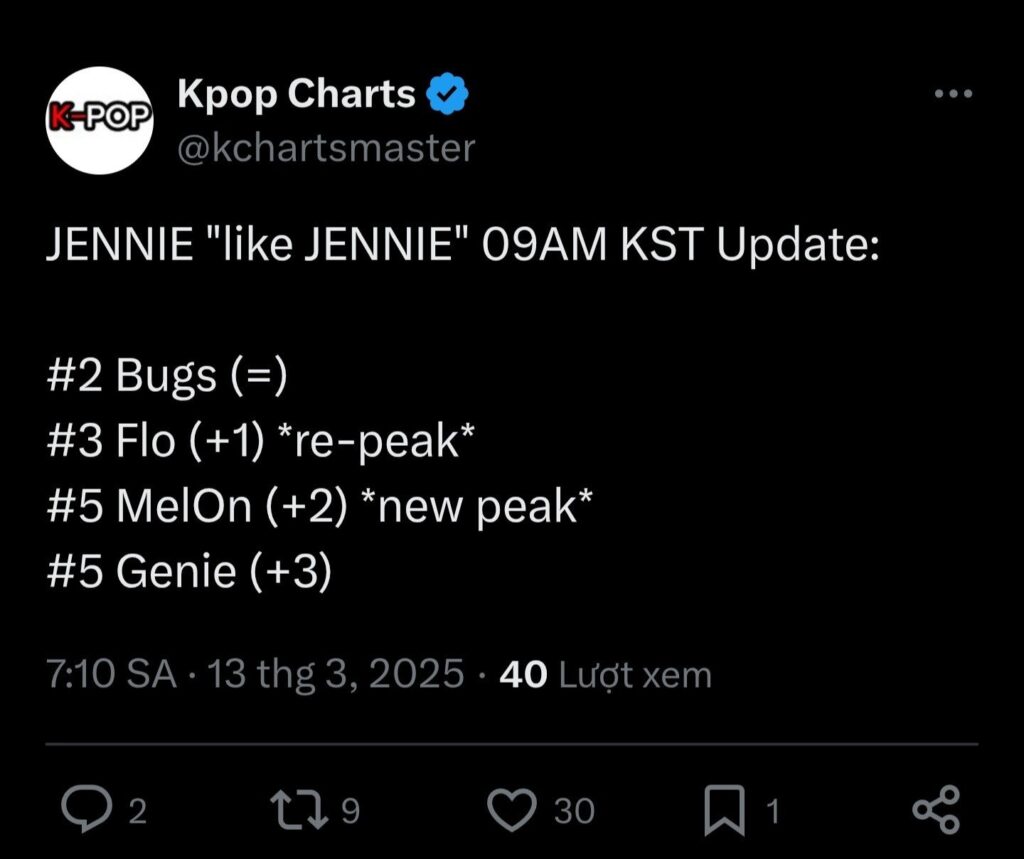This screenshot has height=859, width=1024.
Task: Like the tweet with the heart icon
Action: click(x=516, y=809)
